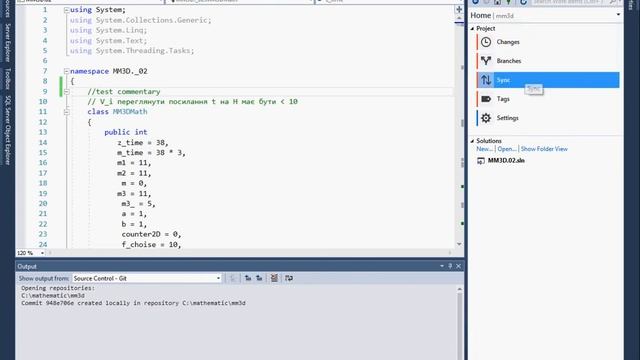
Task: Click the search magnifier icon in Team Explorer
Action: pos(612,2)
